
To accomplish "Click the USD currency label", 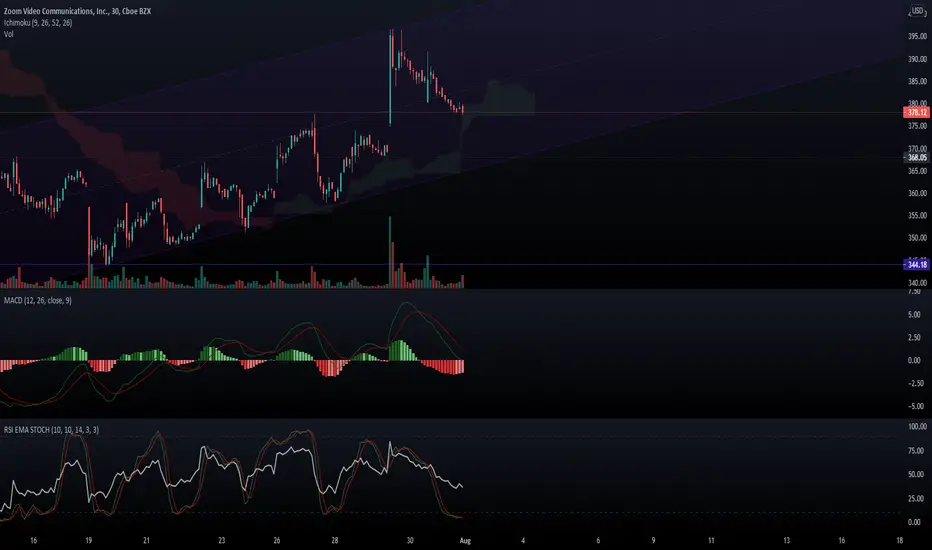I will pyautogui.click(x=918, y=11).
